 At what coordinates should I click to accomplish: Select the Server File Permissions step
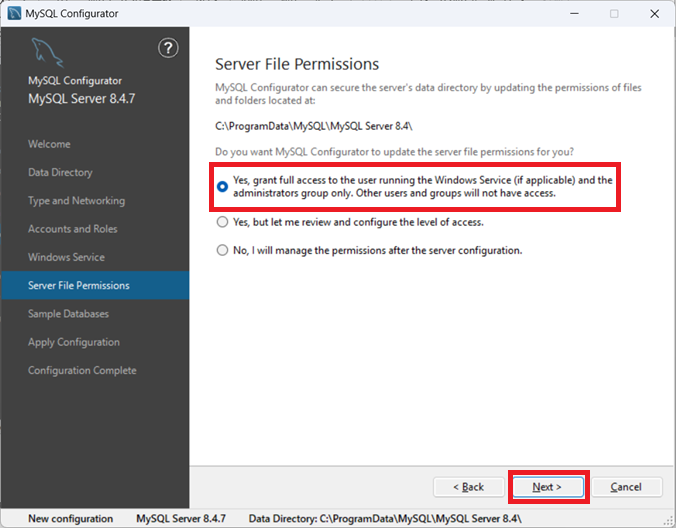(x=78, y=286)
